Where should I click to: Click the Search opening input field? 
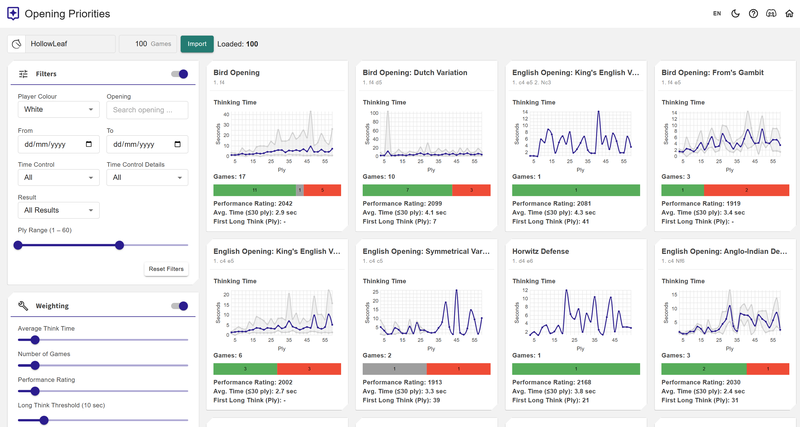click(147, 110)
